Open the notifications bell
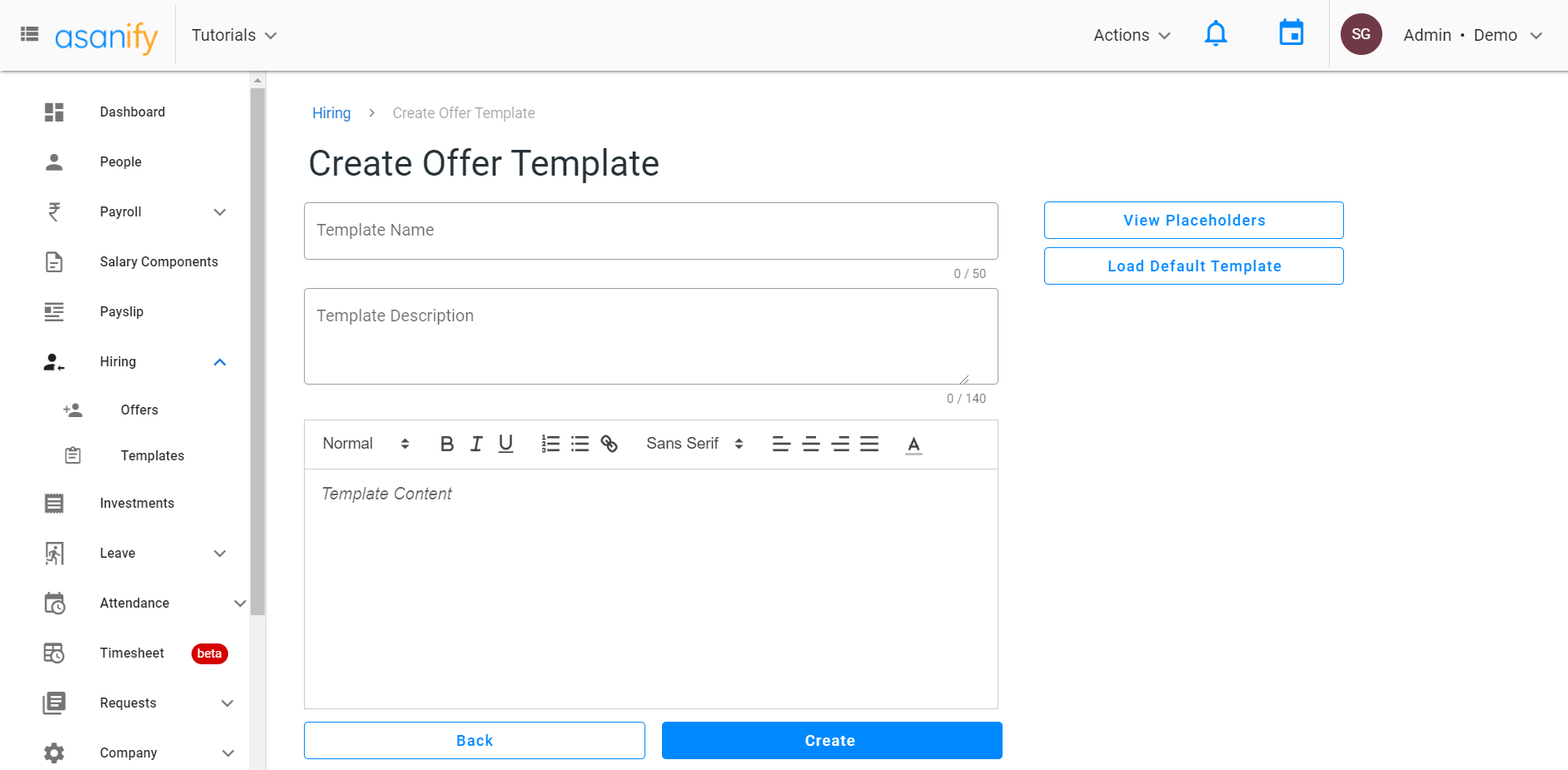 pos(1216,34)
